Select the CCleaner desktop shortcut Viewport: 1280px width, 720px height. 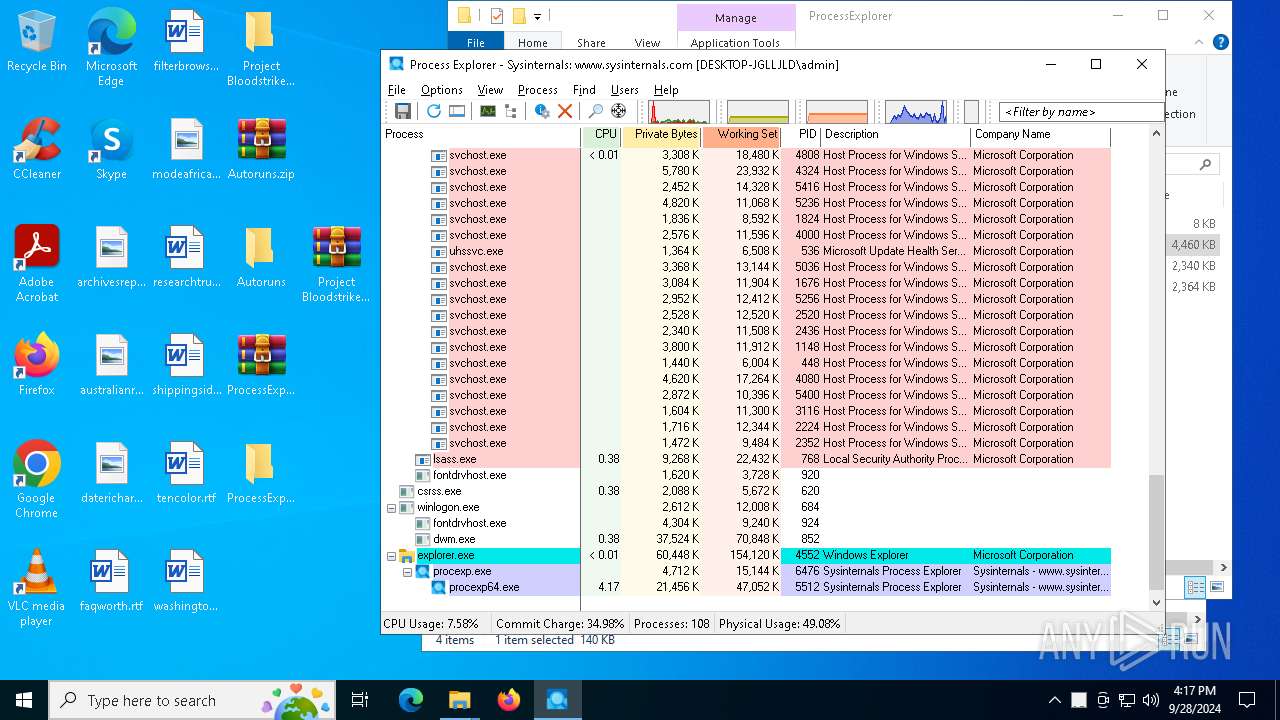pyautogui.click(x=37, y=149)
